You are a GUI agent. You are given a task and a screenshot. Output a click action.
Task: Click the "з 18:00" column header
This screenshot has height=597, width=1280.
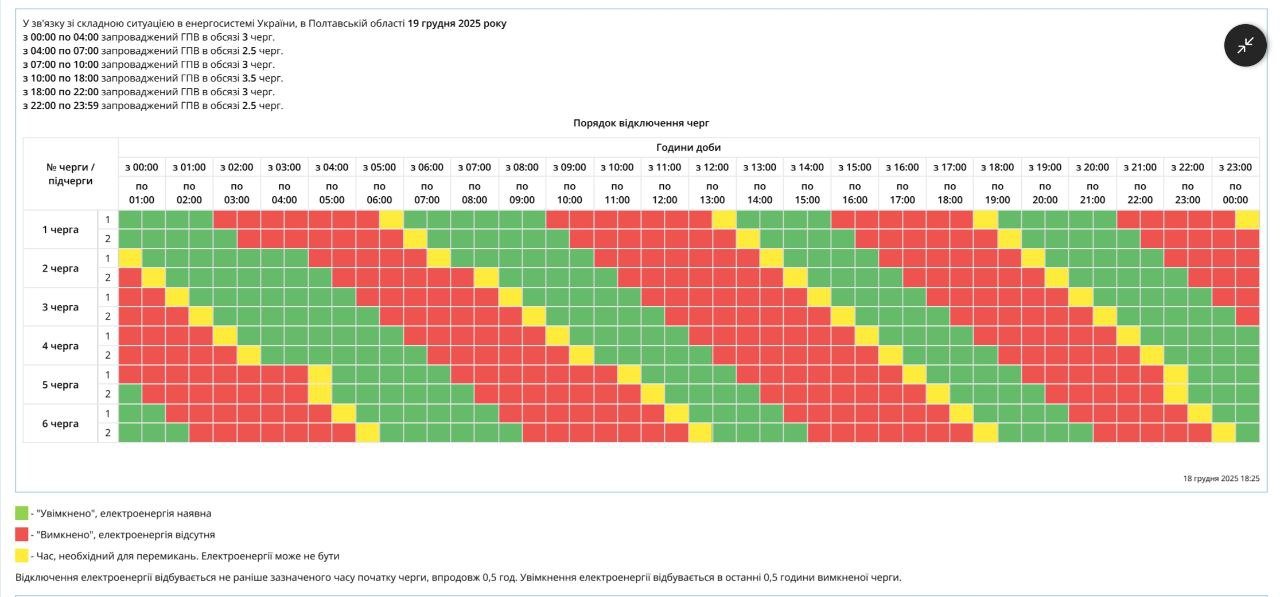(x=997, y=167)
